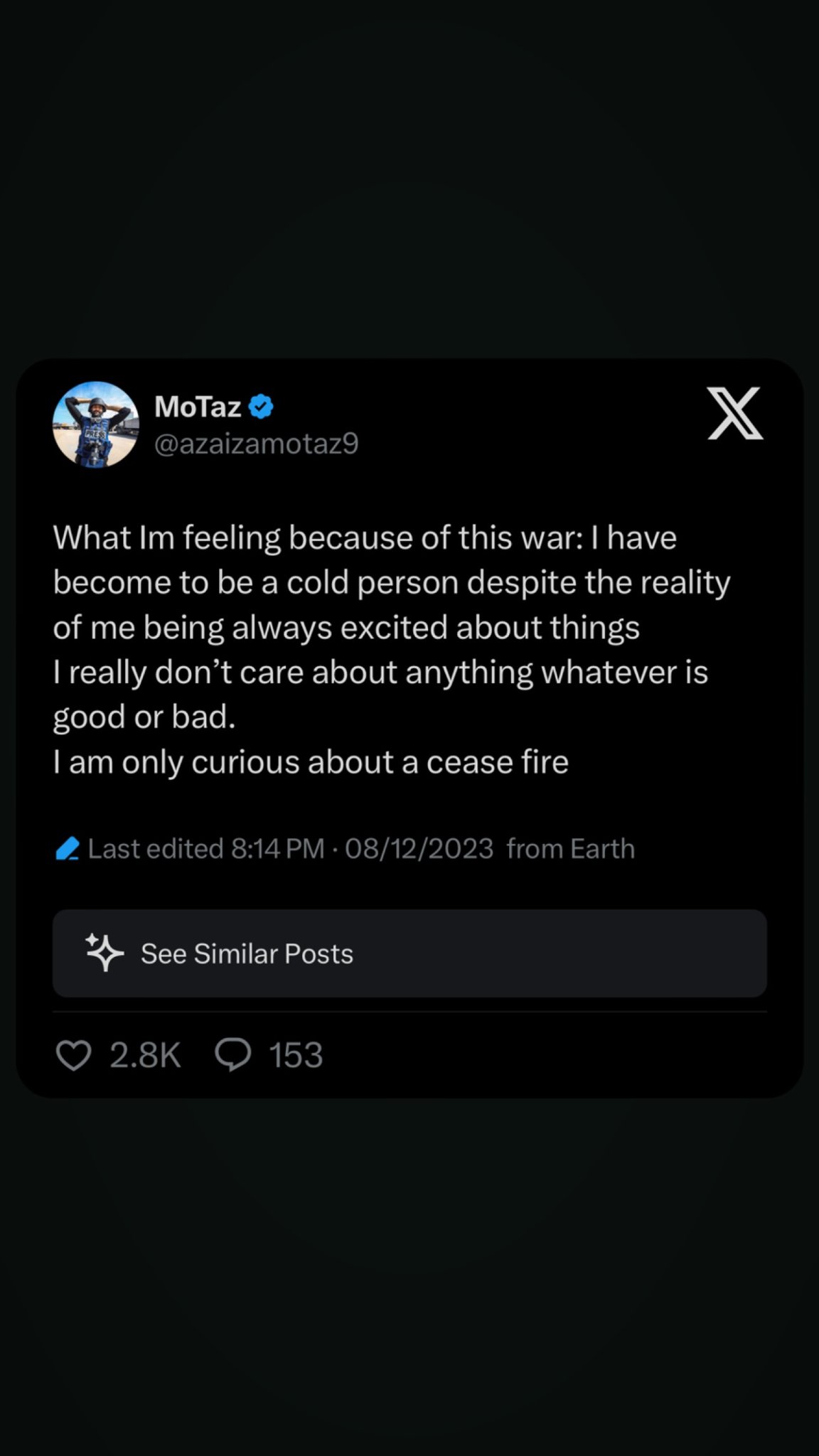
Task: Click the @azaizamotaz9 handle
Action: click(256, 444)
